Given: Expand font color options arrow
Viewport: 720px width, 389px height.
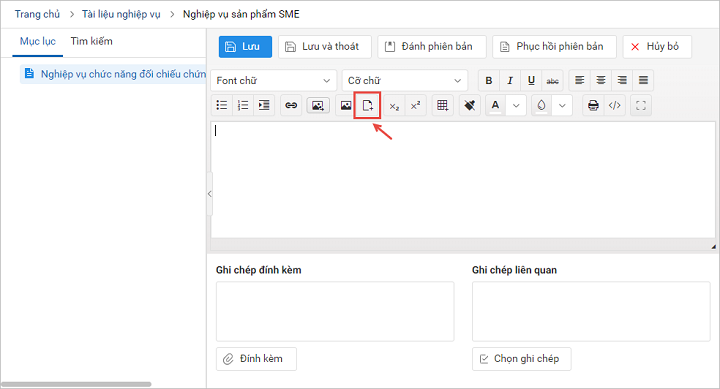Looking at the screenshot, I should (x=516, y=105).
